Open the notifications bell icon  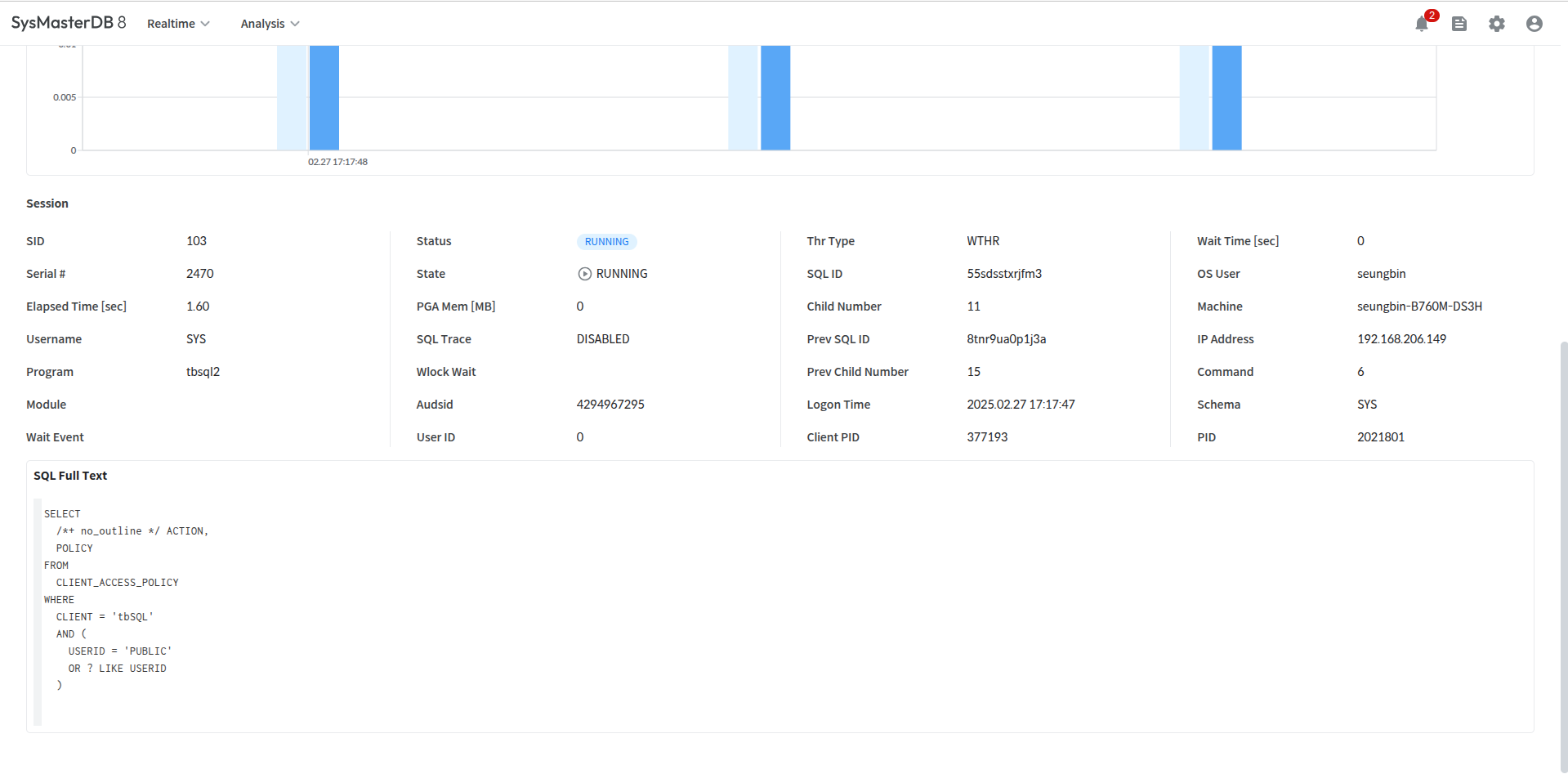tap(1422, 24)
